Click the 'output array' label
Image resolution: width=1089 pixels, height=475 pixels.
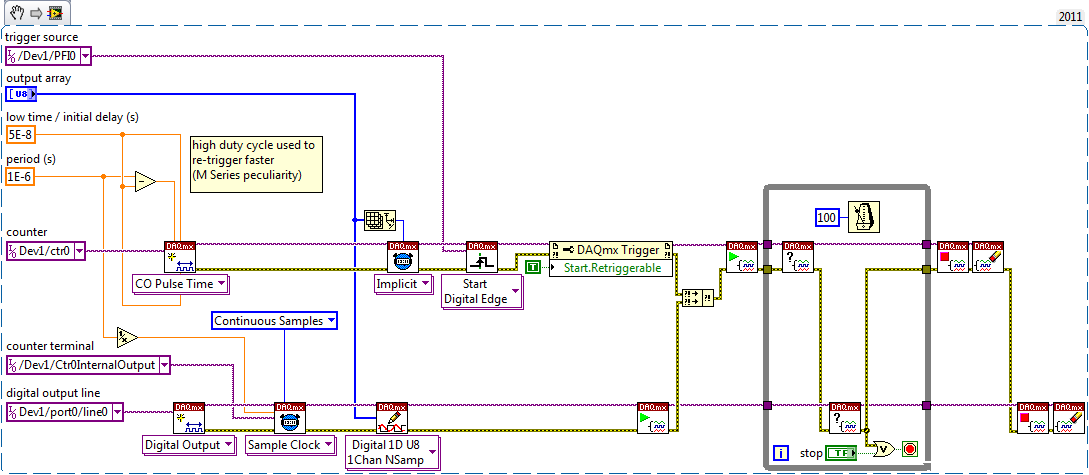pos(39,78)
